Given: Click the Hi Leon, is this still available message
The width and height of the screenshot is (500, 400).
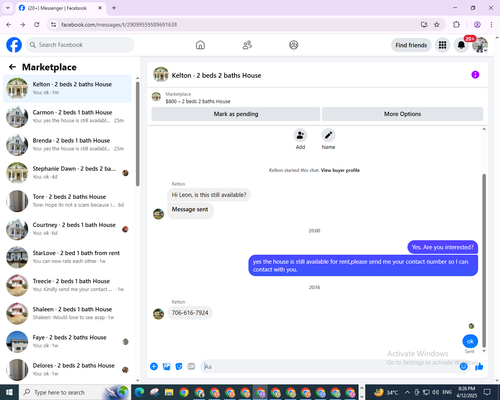Looking at the screenshot, I should (x=209, y=195).
